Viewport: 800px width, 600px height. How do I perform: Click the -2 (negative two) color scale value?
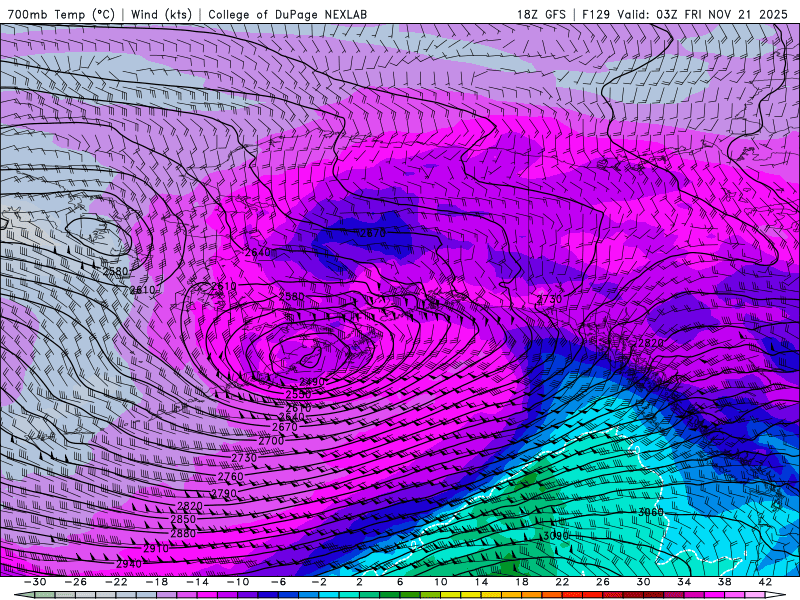tap(318, 582)
